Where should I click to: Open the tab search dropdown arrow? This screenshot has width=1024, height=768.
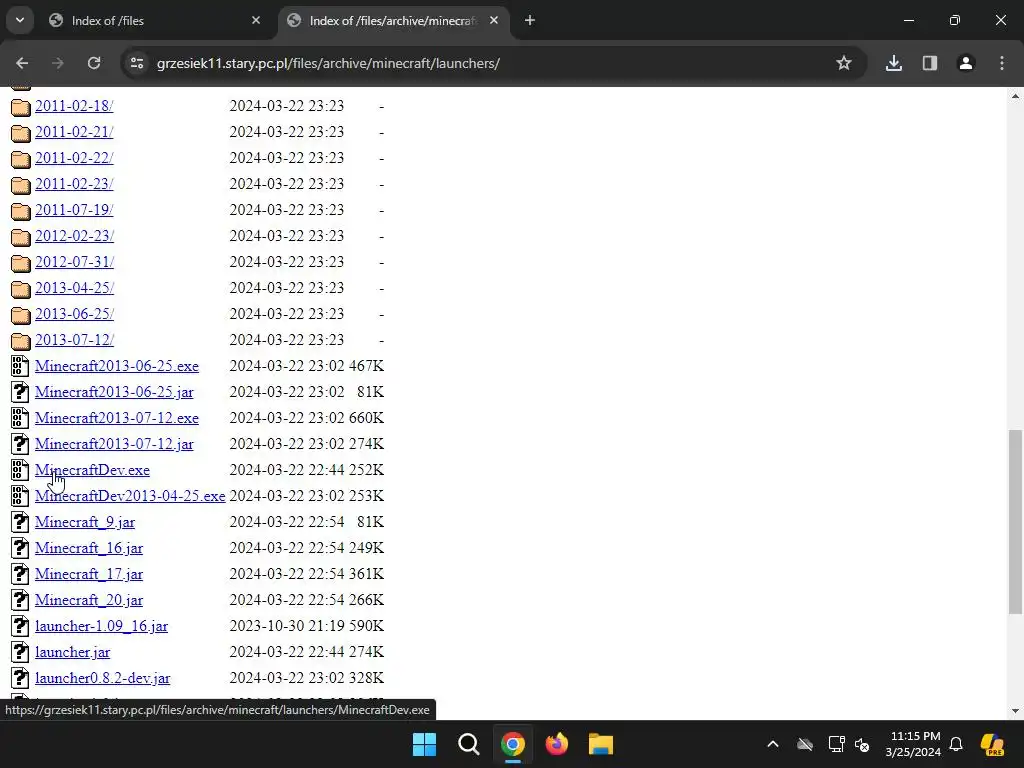(20, 20)
